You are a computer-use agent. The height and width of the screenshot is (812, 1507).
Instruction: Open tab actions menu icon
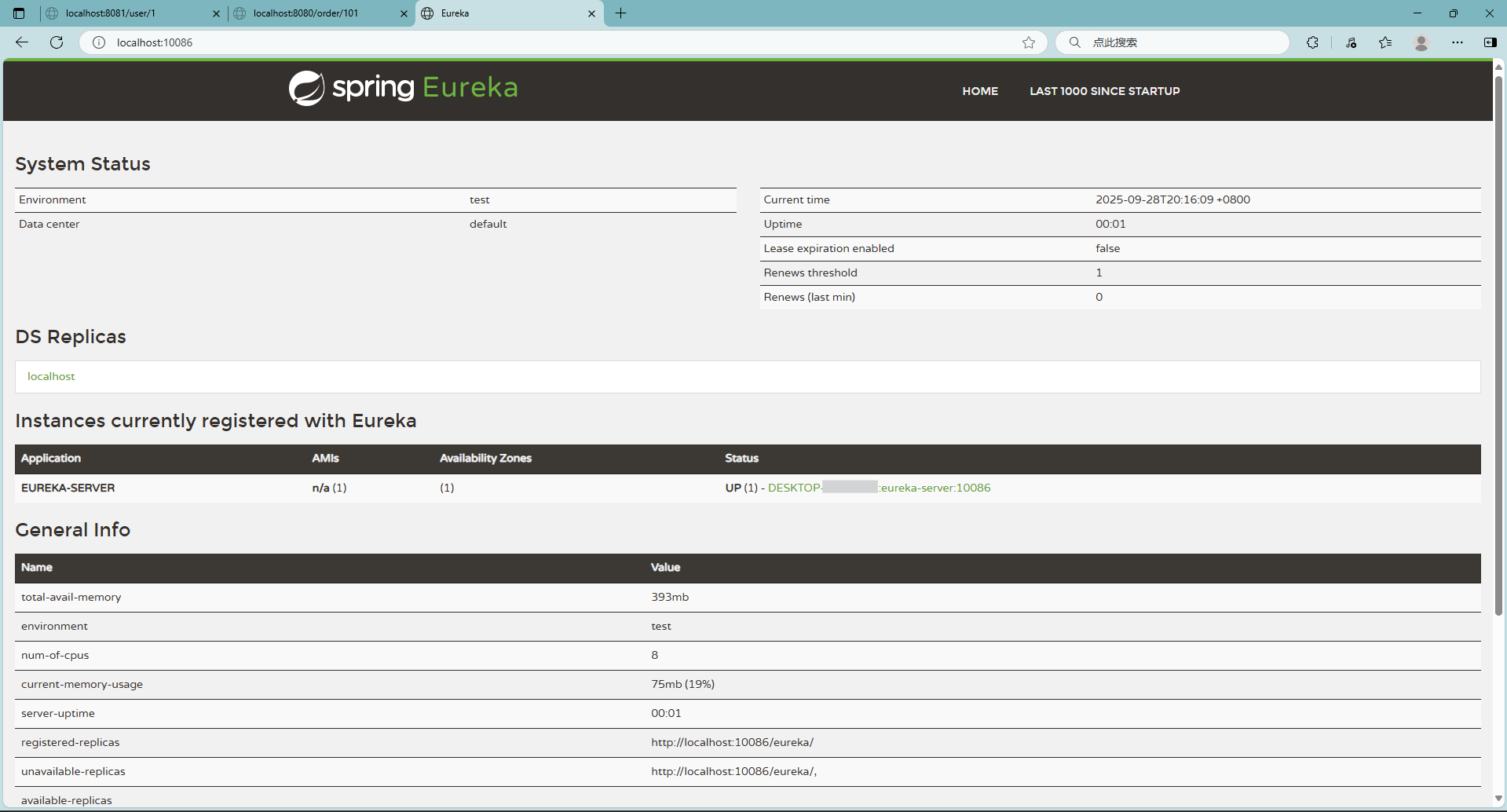click(x=19, y=13)
